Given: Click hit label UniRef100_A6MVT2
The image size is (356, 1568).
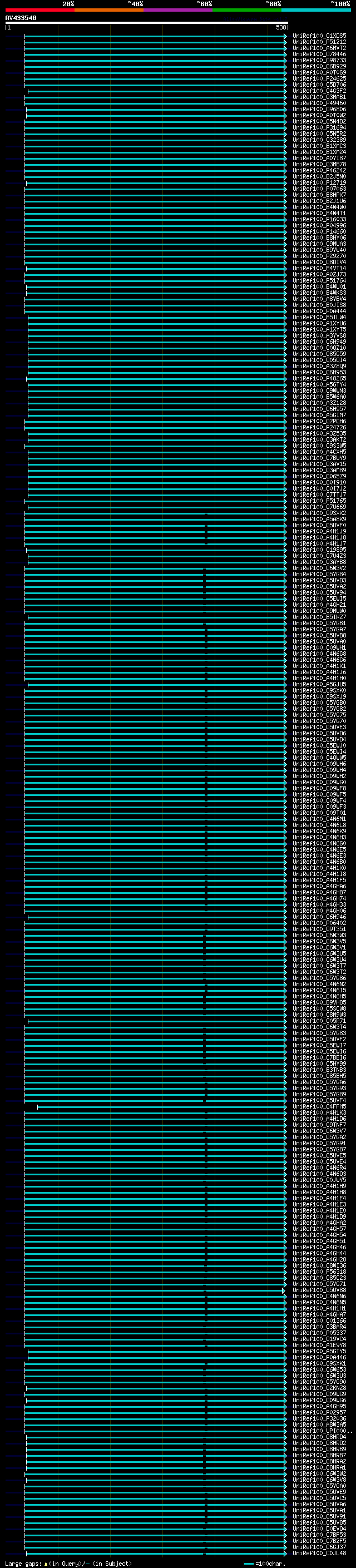Looking at the screenshot, I should click(319, 48).
